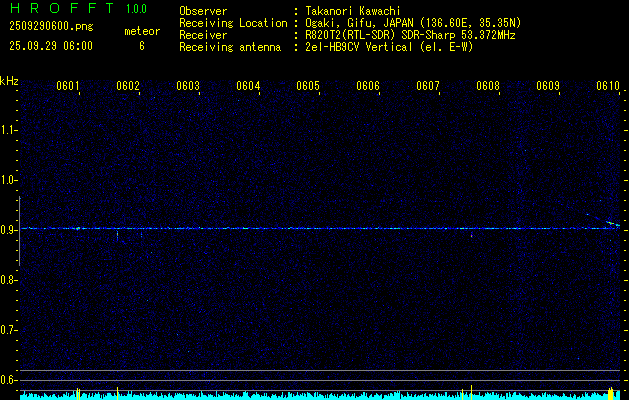The width and height of the screenshot is (629, 400).
Task: Select the version number 1.0.0
Action: point(136,9)
